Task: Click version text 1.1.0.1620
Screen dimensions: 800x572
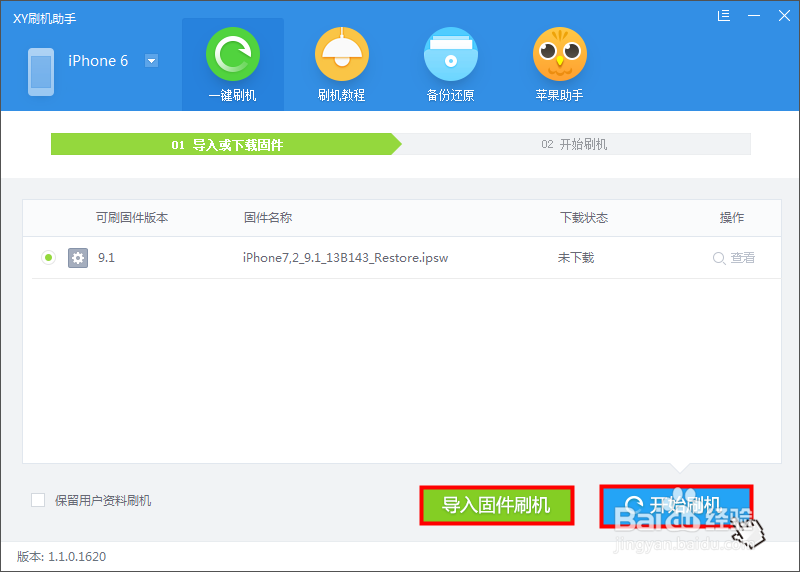Action: [77, 557]
